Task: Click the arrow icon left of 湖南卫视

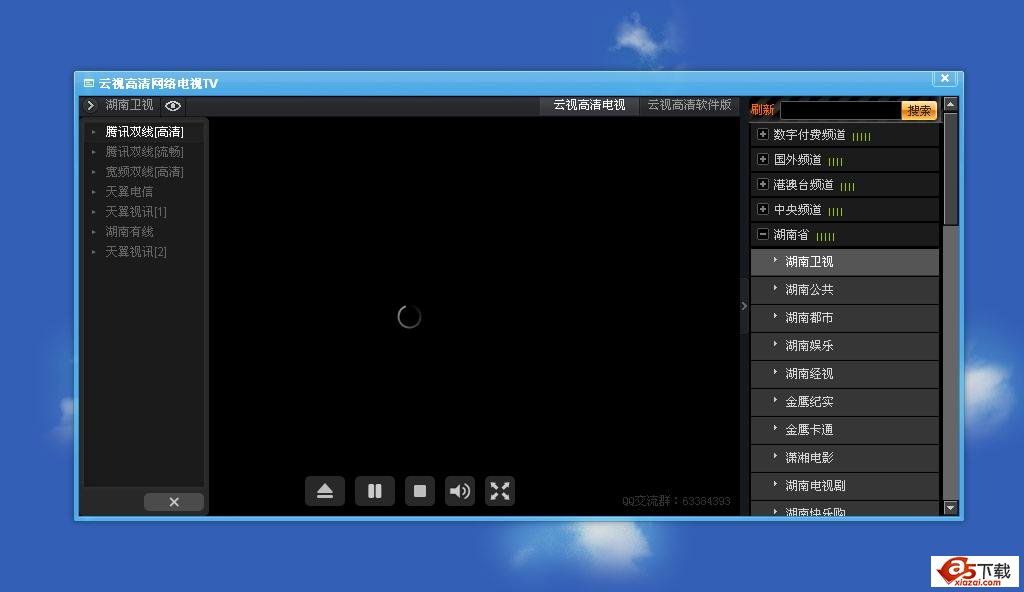Action: click(90, 105)
